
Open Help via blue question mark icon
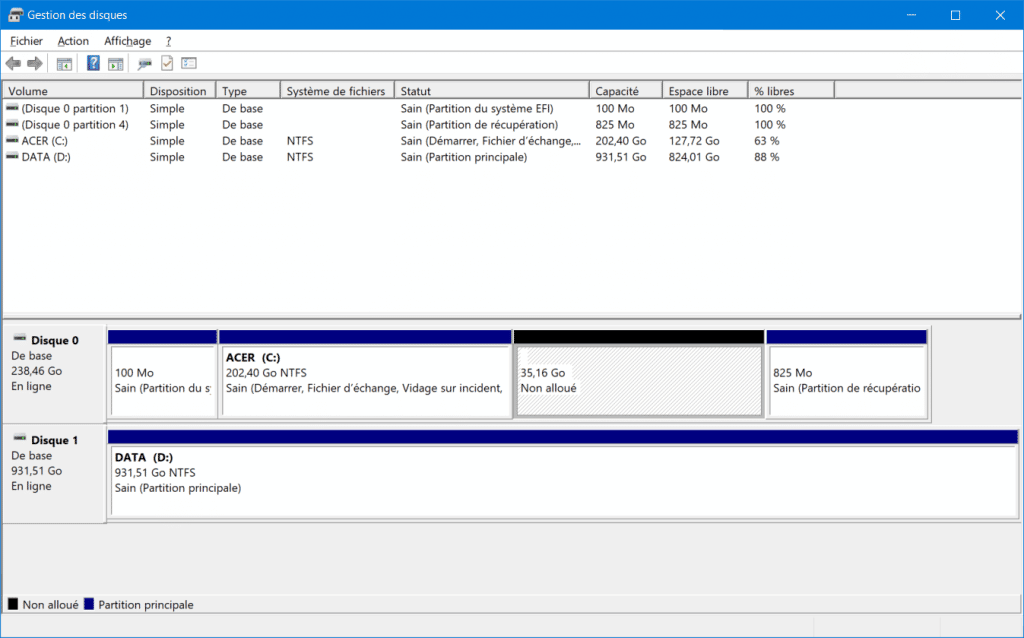click(93, 64)
